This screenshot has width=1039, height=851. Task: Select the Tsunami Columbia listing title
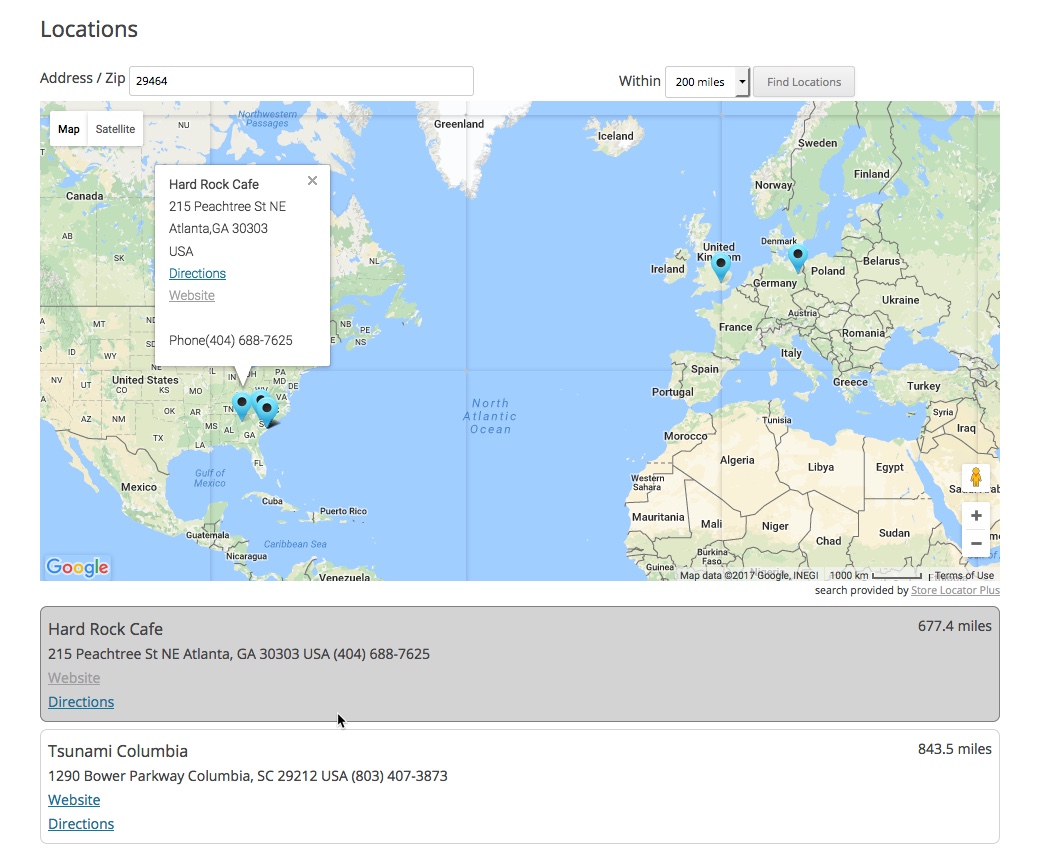118,751
